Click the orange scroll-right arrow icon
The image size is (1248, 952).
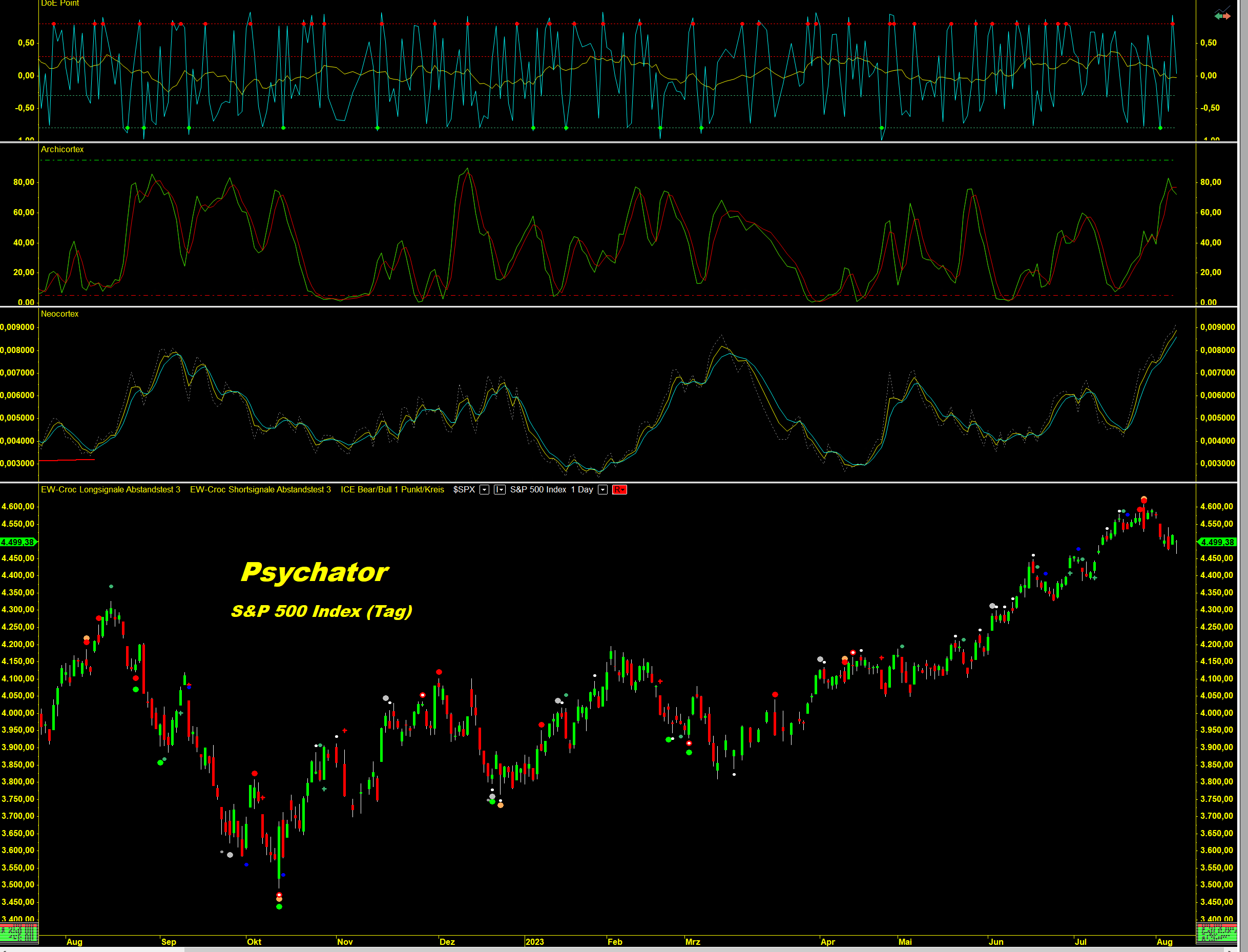(1227, 16)
